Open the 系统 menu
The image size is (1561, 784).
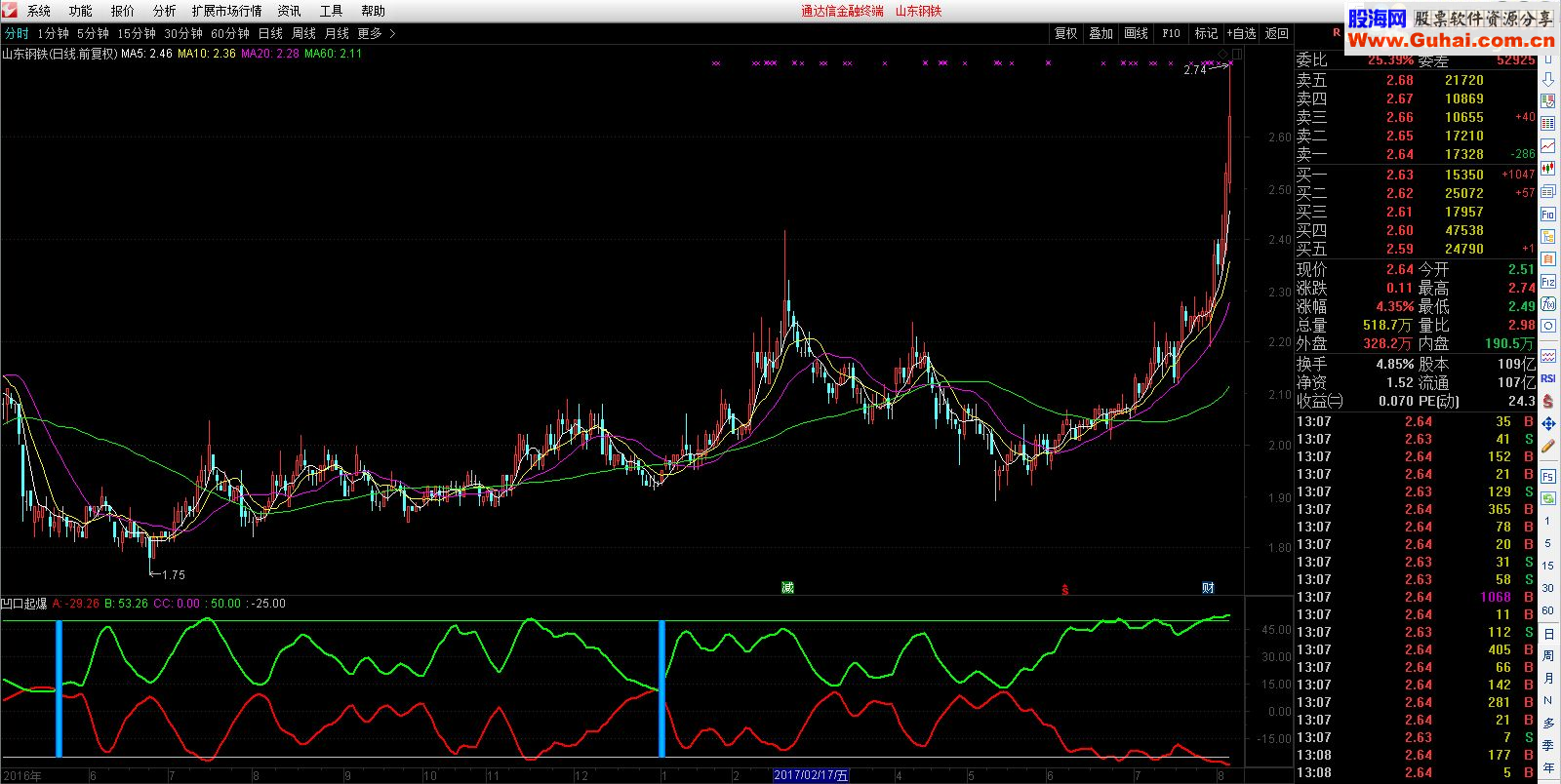point(39,11)
